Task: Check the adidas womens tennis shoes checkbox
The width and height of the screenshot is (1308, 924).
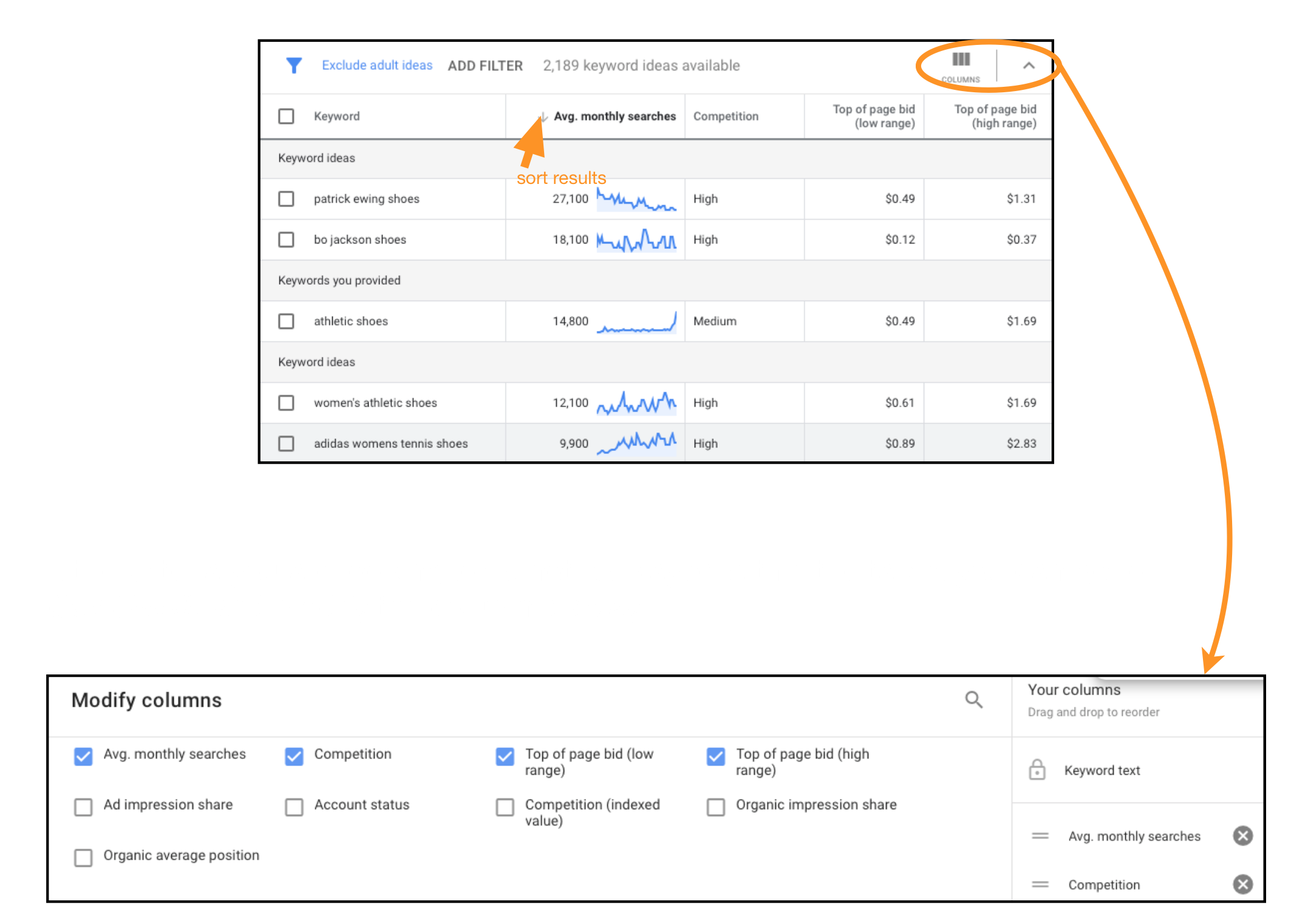Action: 286,444
